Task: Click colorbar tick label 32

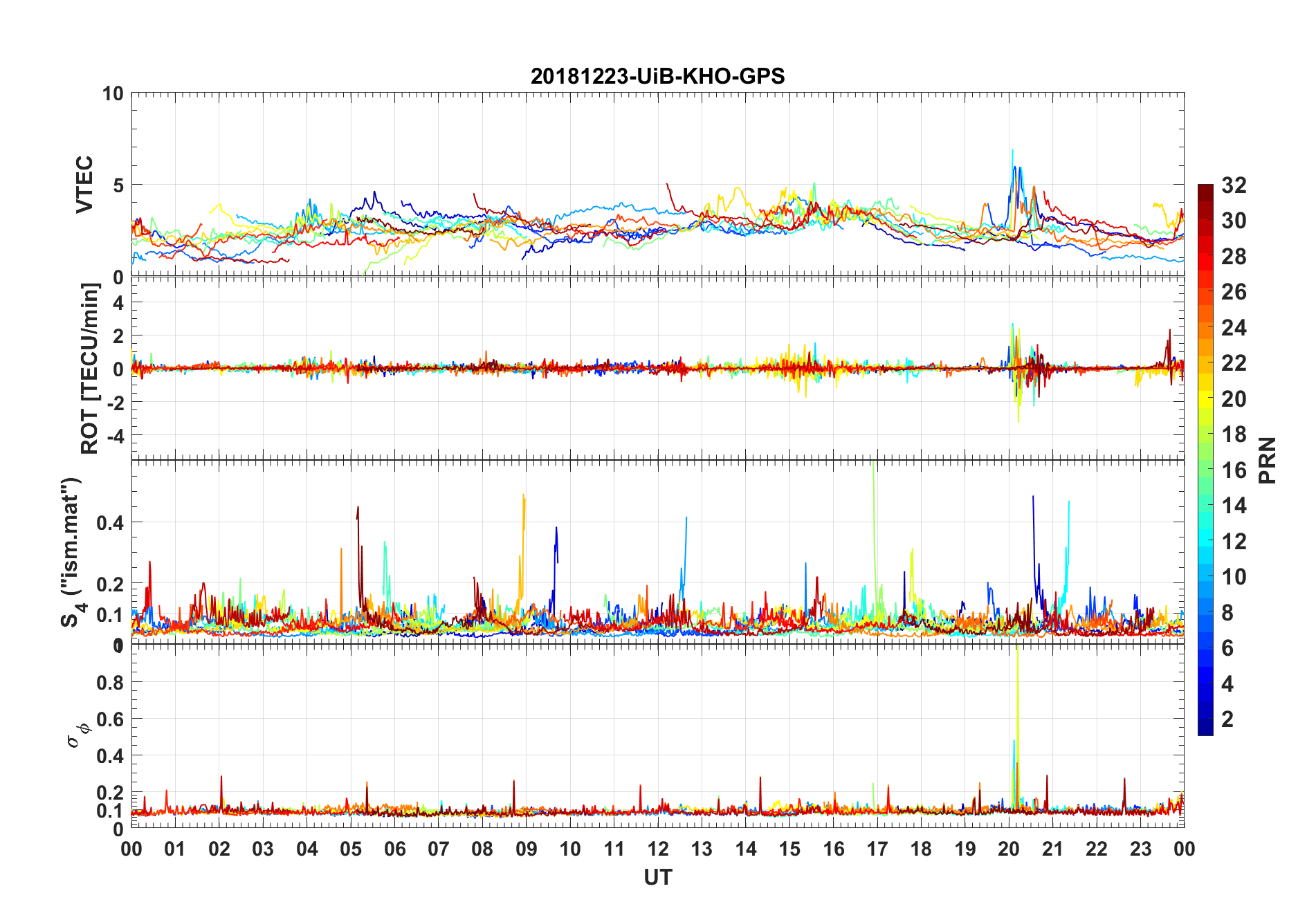Action: 1234,185
